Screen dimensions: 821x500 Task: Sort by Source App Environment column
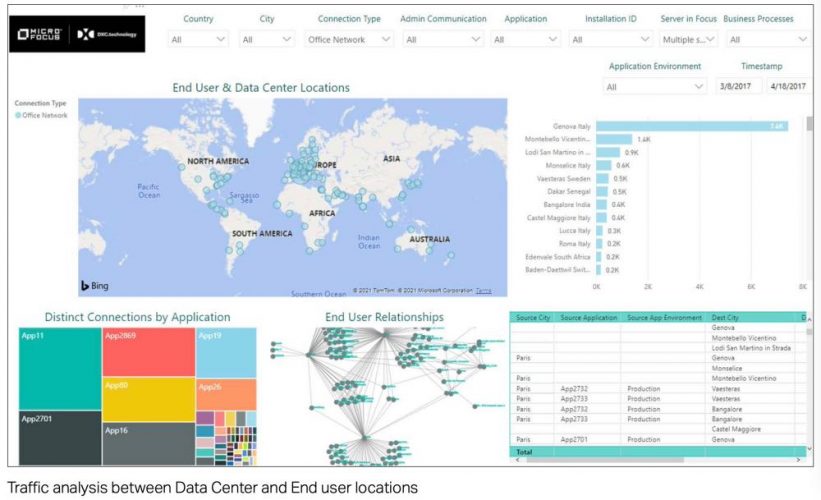664,317
